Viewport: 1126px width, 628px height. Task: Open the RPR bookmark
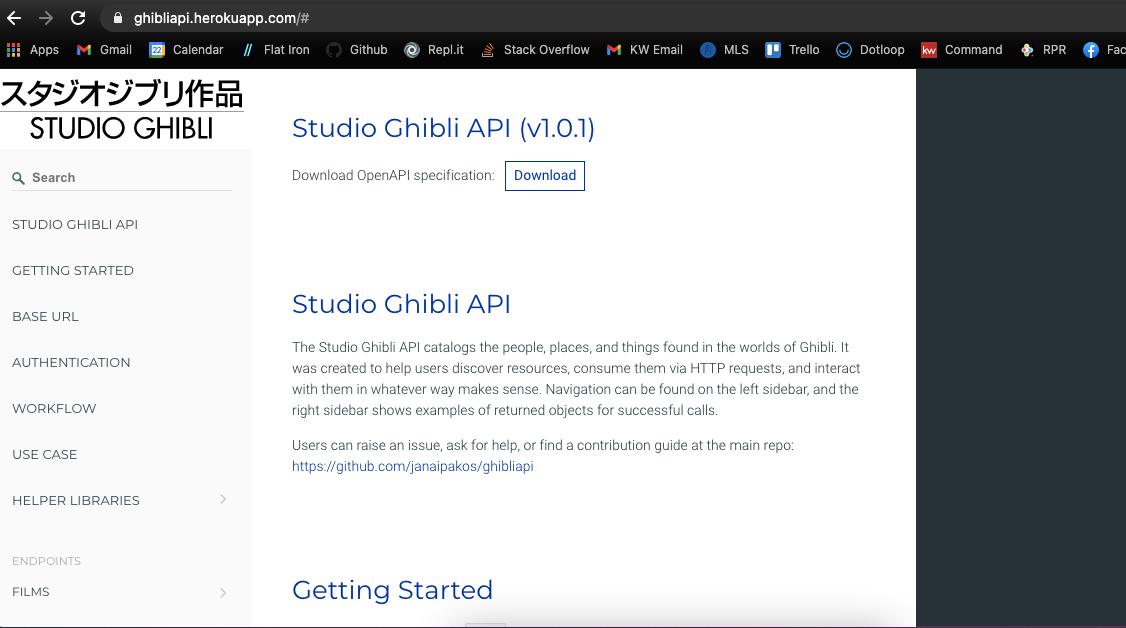tap(1043, 50)
